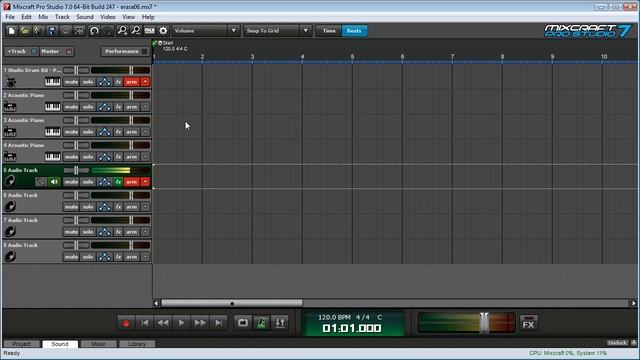Mute the Studio Drum Kit track
The width and height of the screenshot is (640, 360).
71,82
